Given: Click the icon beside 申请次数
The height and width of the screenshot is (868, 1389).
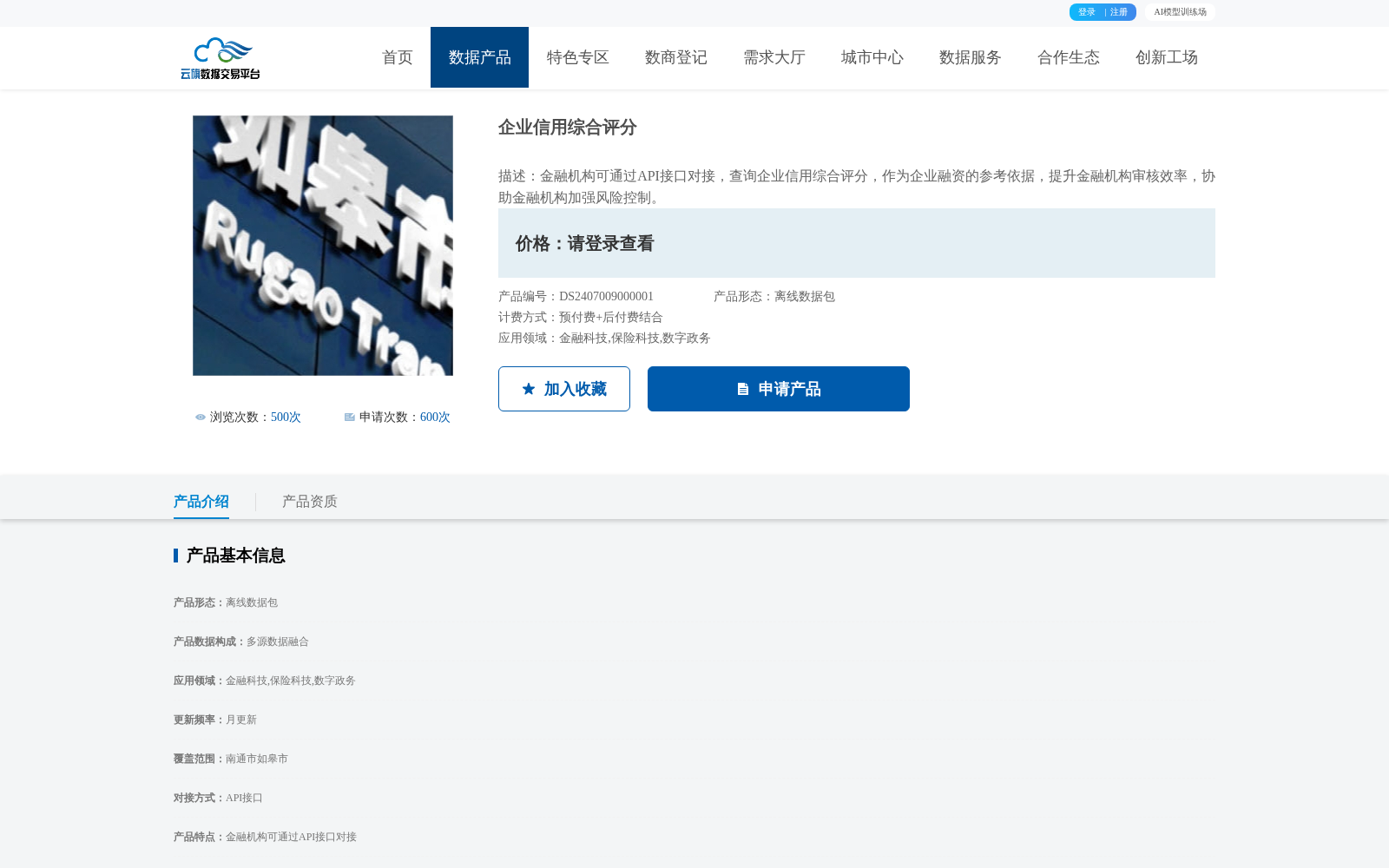Looking at the screenshot, I should [x=350, y=418].
